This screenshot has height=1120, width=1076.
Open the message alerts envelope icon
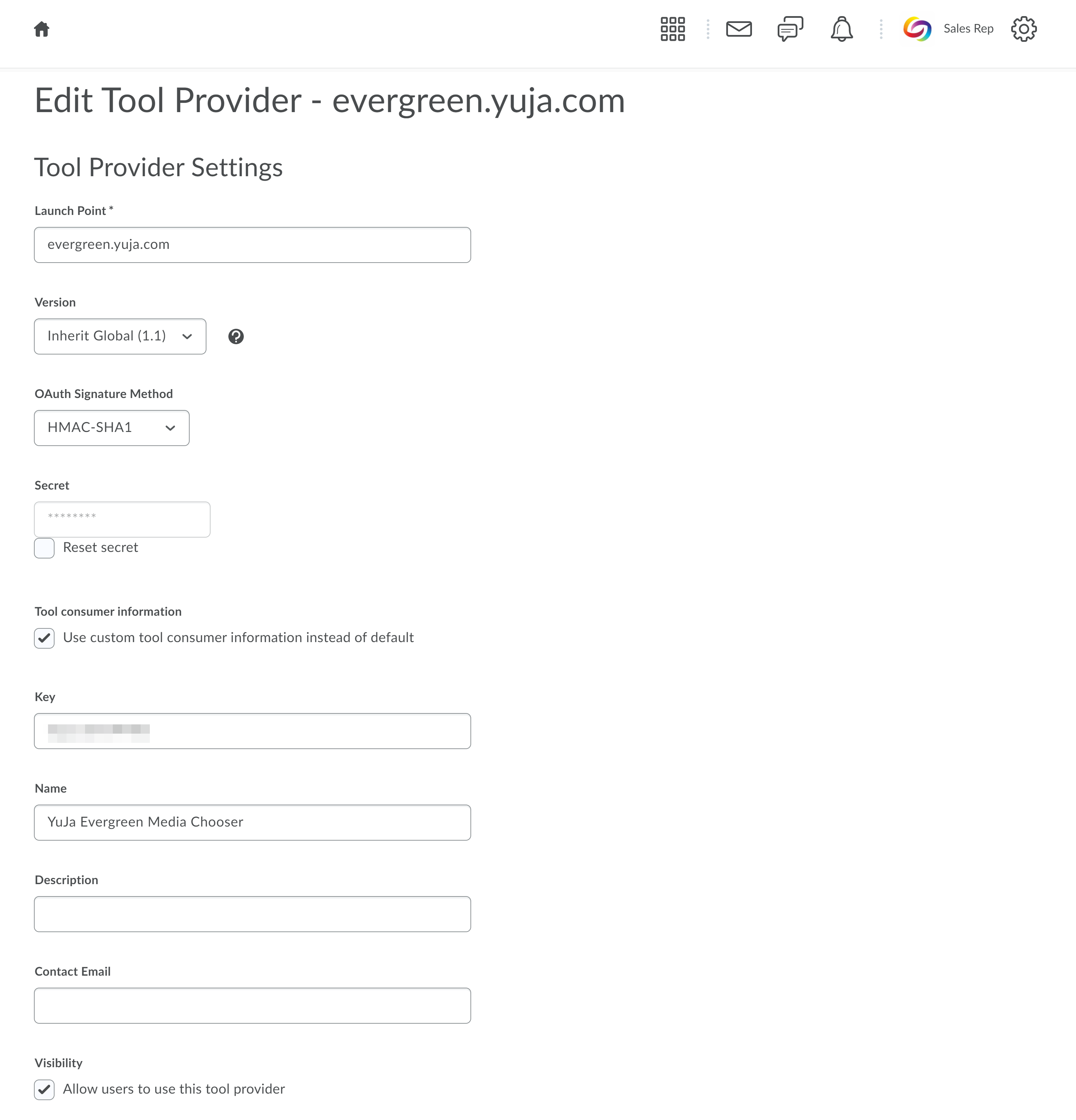click(739, 28)
